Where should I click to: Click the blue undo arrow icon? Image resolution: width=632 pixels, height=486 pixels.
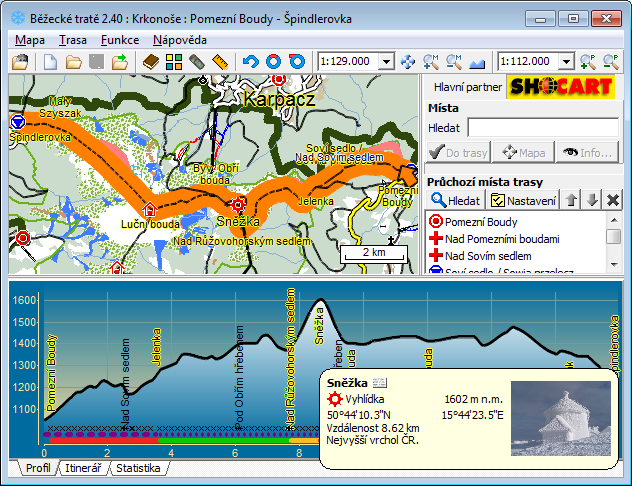pyautogui.click(x=250, y=62)
